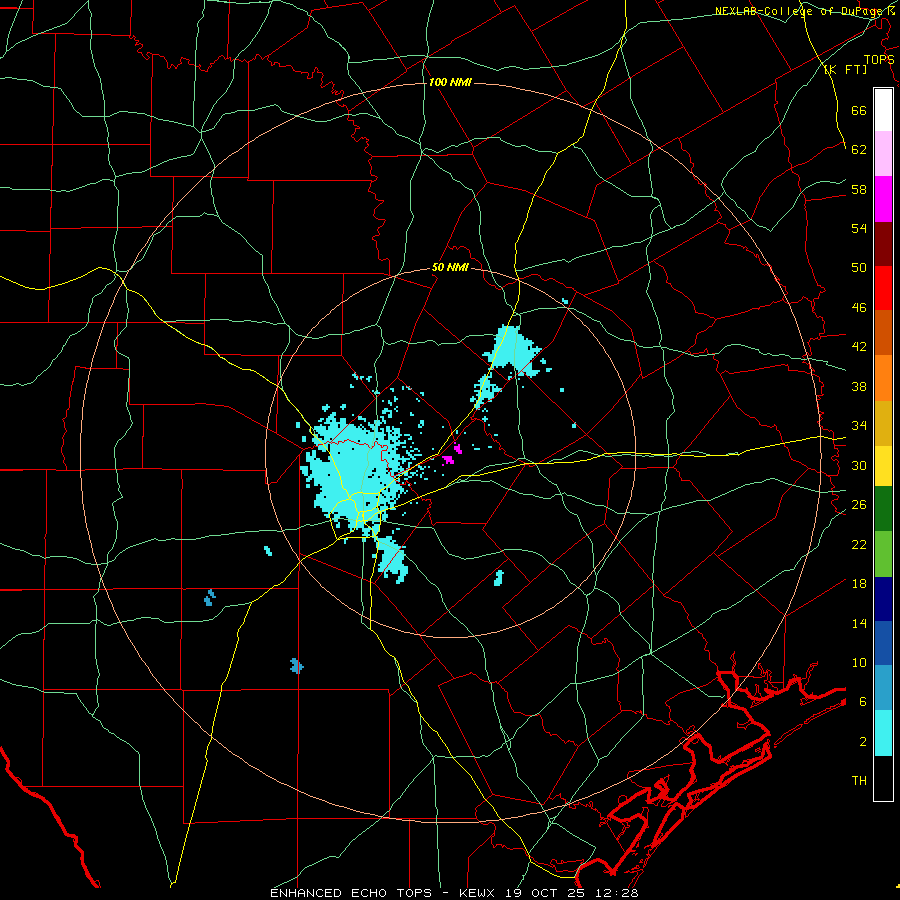
Task: Select the light green legend swatch
Action: click(883, 554)
